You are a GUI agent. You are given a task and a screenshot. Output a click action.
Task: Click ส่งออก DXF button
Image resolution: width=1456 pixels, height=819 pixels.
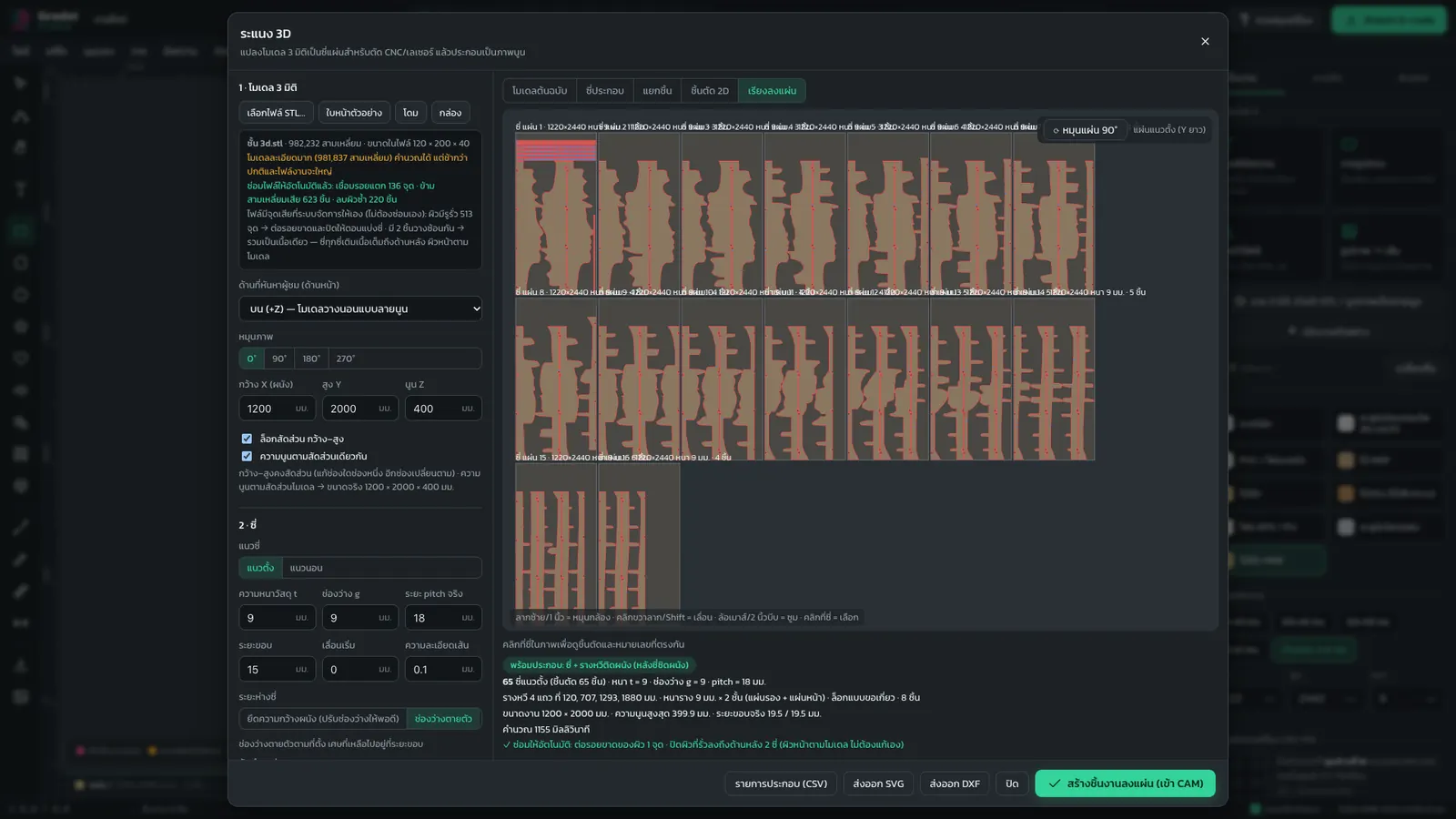955,784
